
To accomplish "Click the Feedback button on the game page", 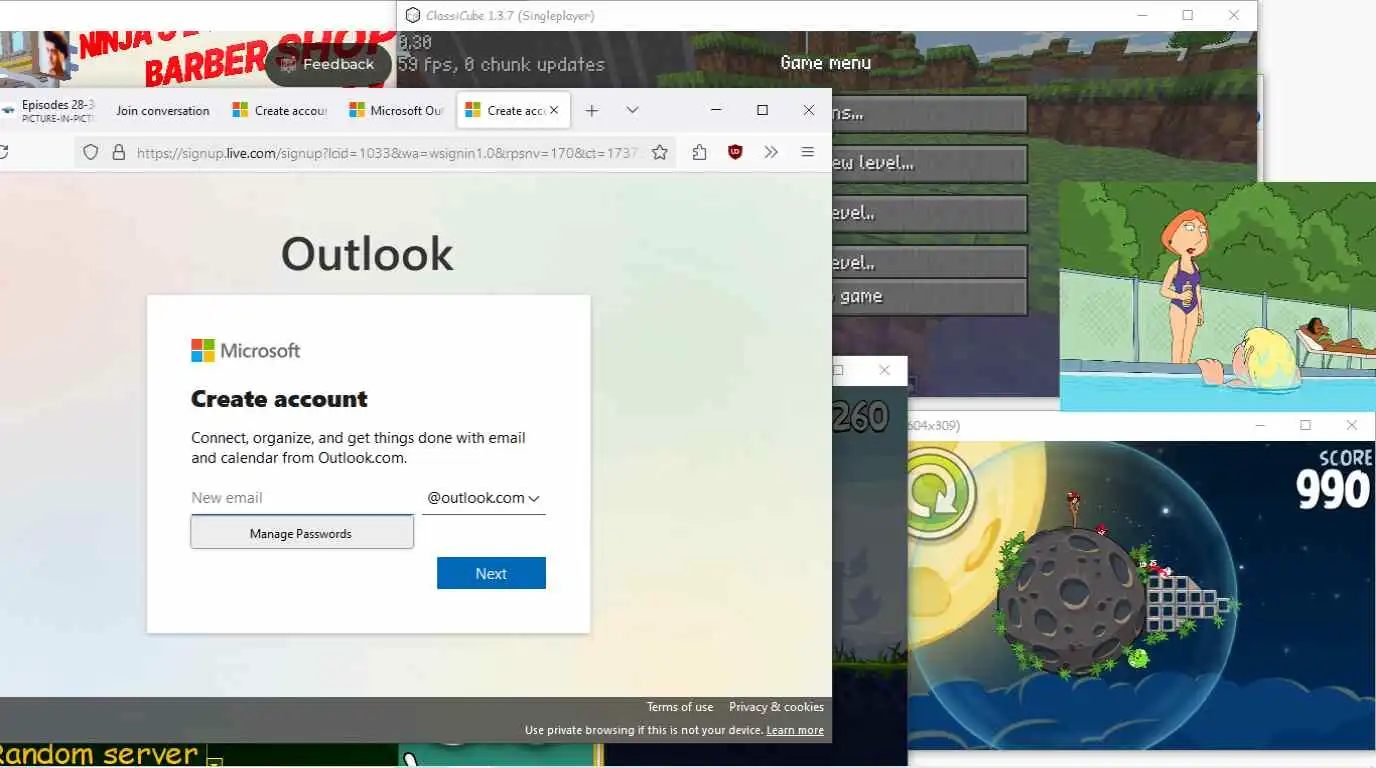I will pos(328,64).
